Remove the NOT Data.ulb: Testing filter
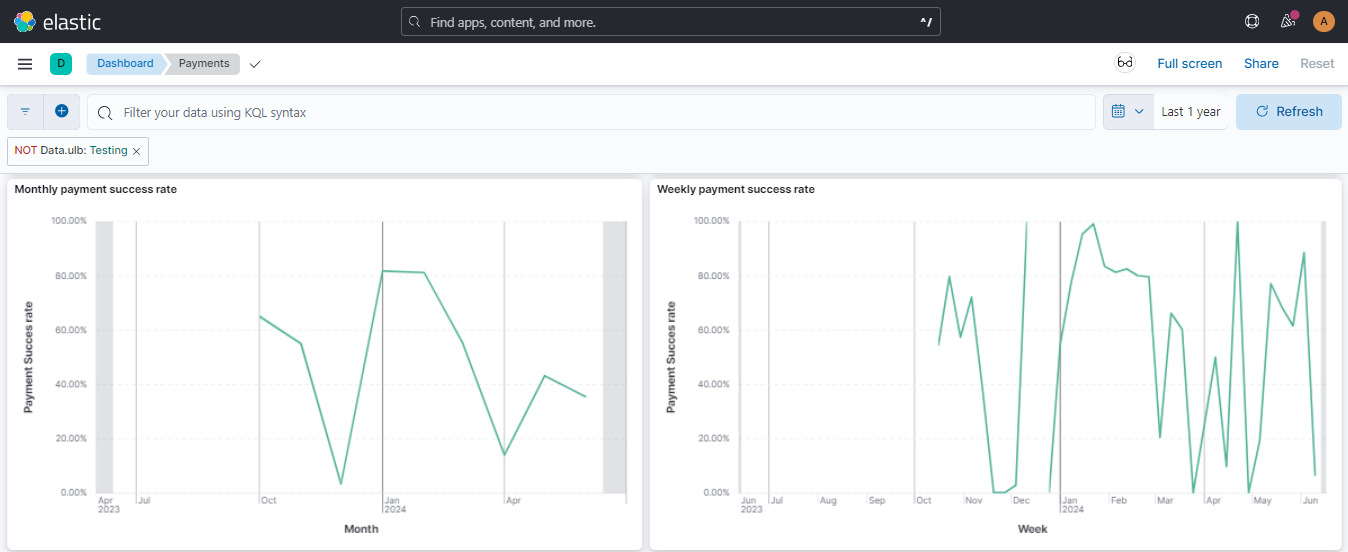 (137, 151)
